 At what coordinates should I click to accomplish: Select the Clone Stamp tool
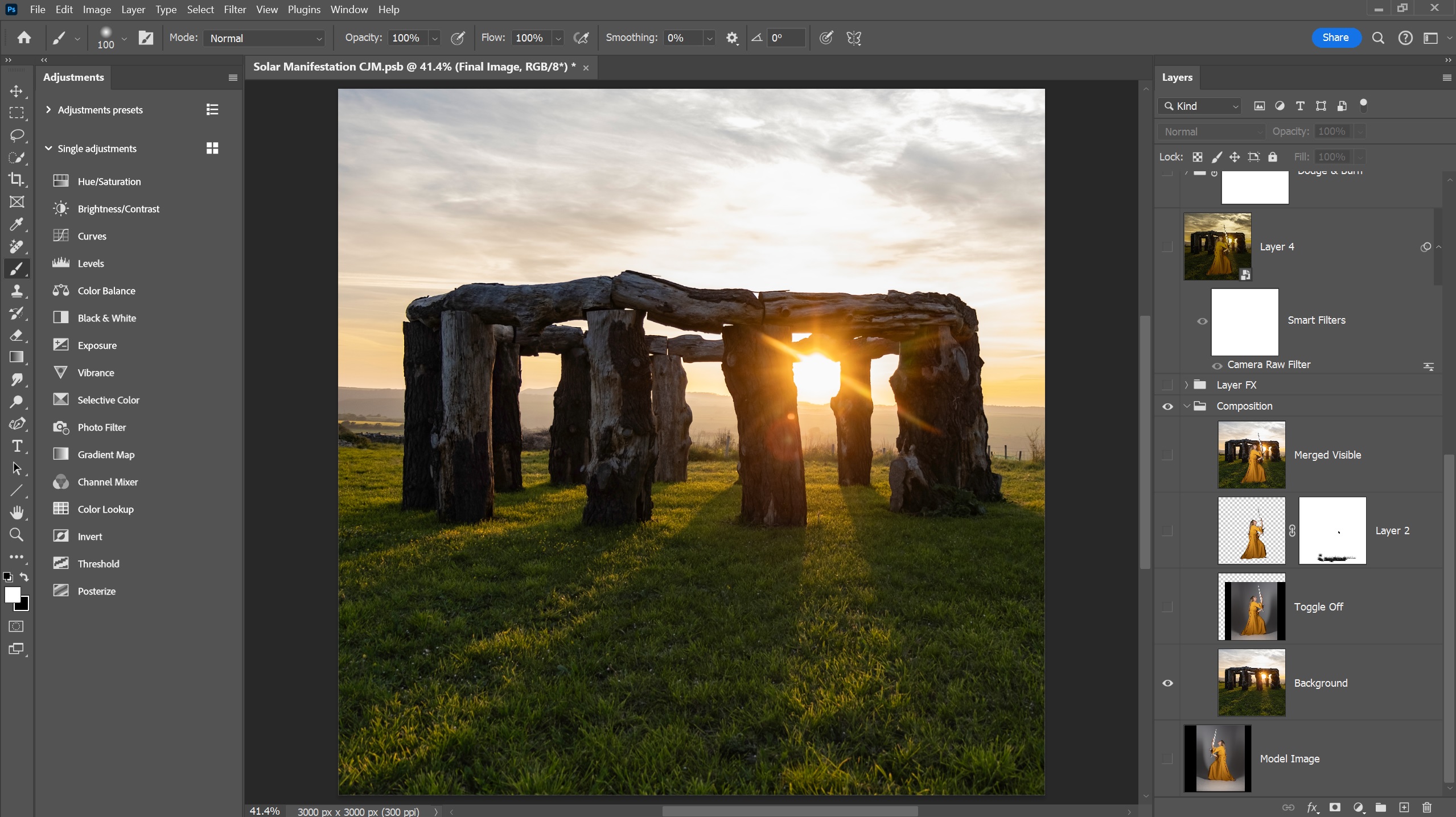pyautogui.click(x=16, y=291)
